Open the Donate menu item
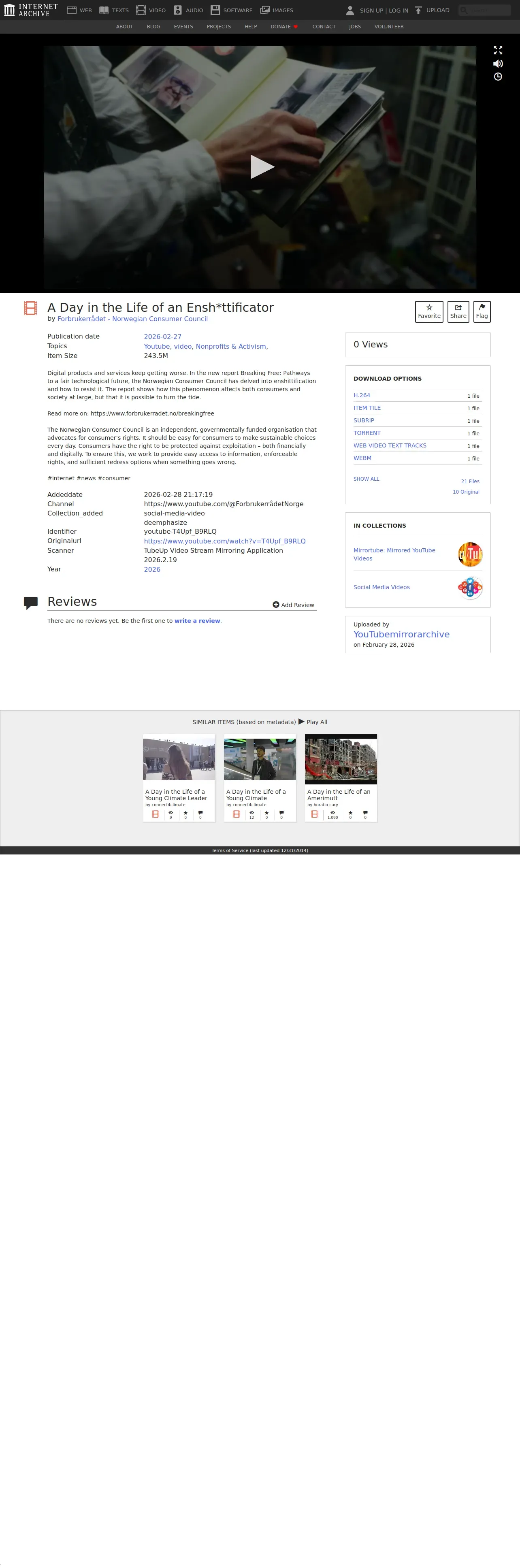520x1568 pixels. click(284, 27)
